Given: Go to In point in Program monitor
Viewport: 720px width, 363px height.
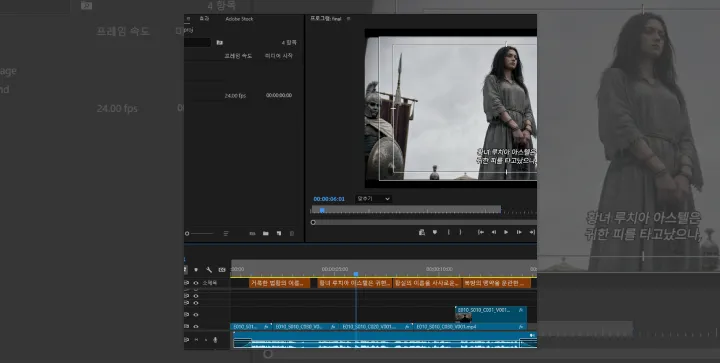Looking at the screenshot, I should (x=481, y=232).
